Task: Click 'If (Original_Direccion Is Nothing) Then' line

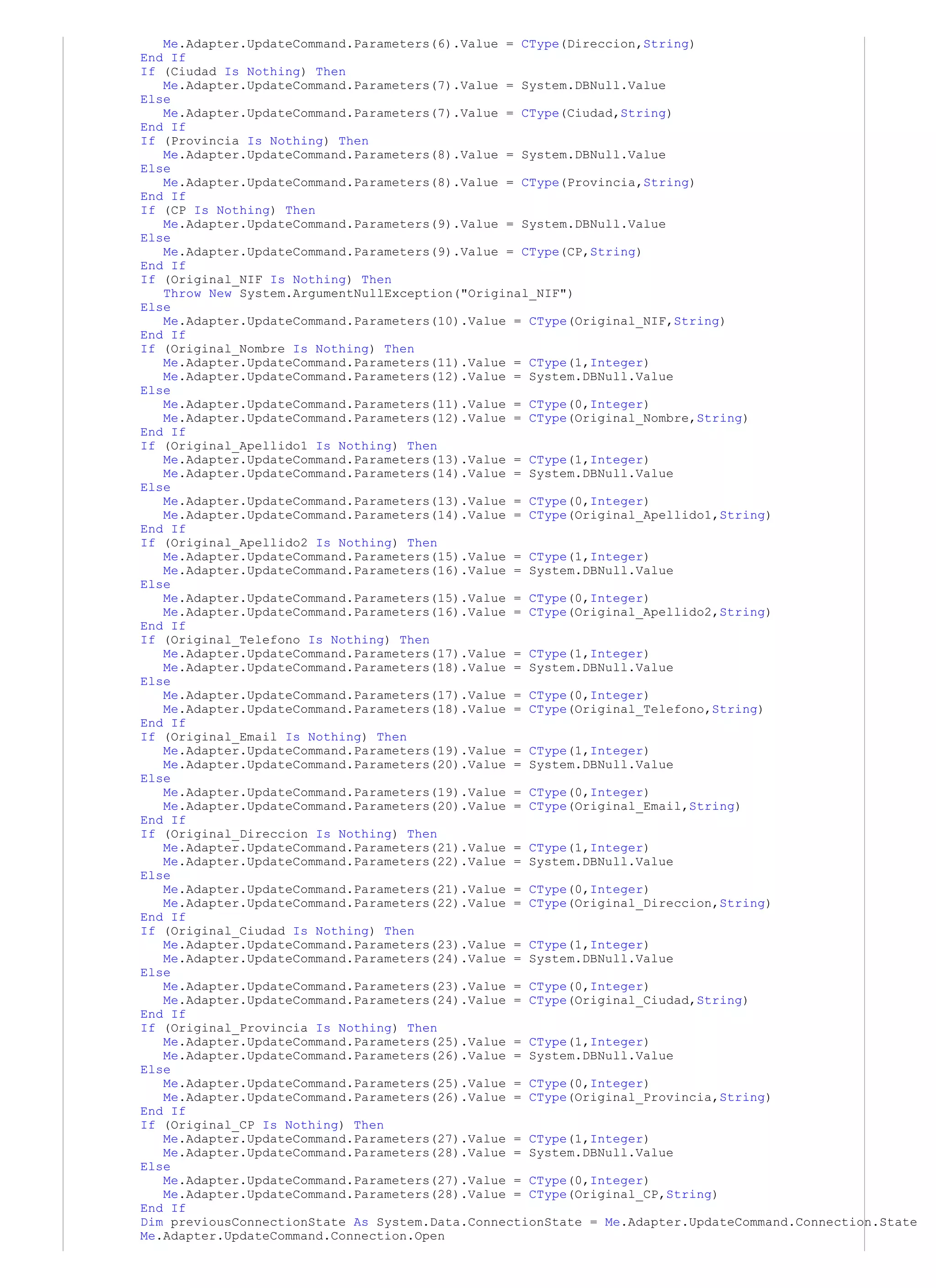Action: click(x=288, y=834)
